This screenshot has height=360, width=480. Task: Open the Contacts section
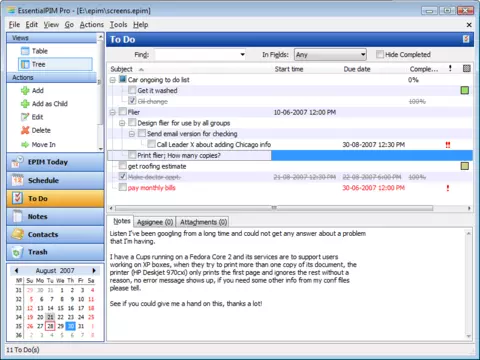[55, 234]
